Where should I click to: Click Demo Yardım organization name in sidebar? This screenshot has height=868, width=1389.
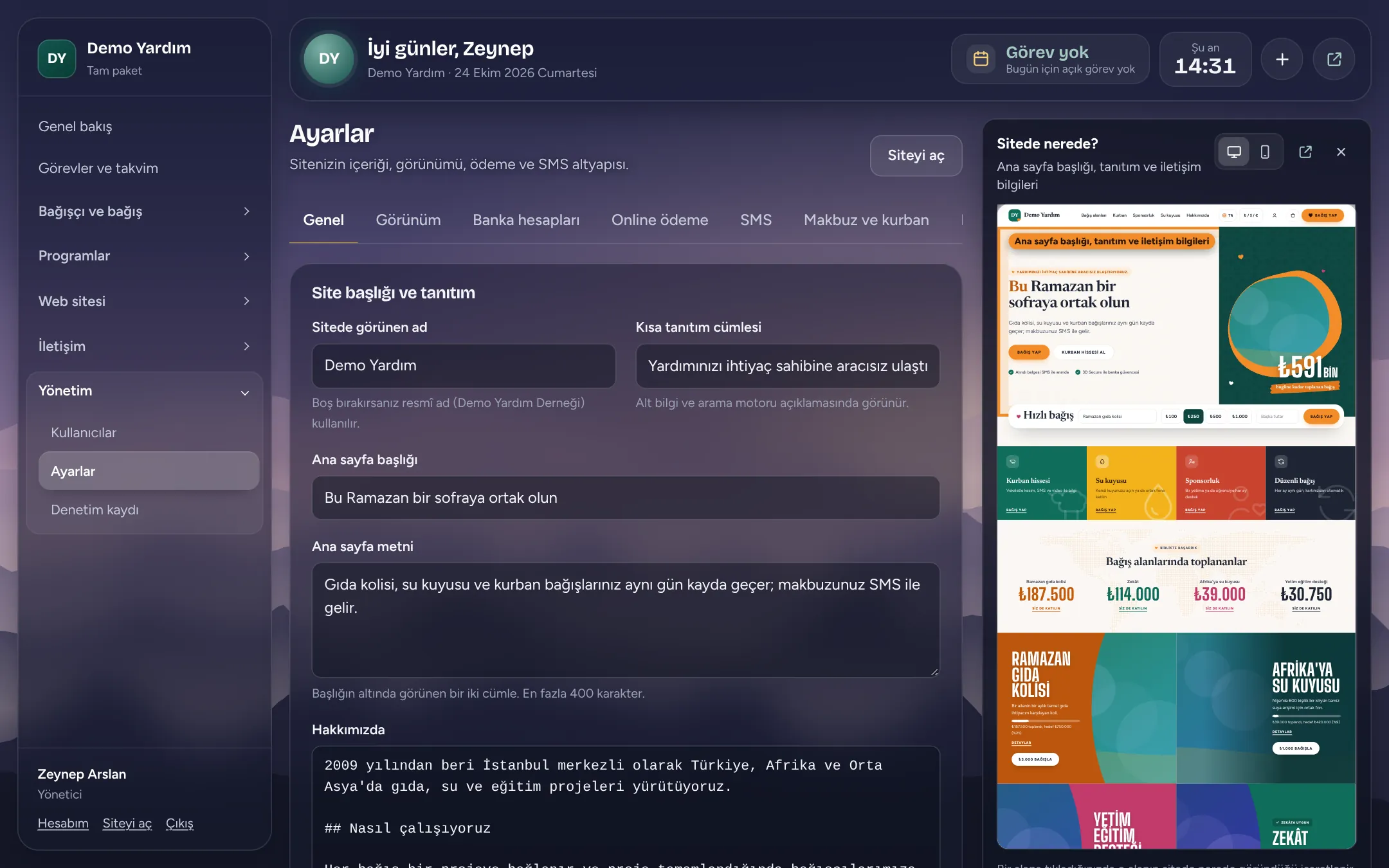point(139,48)
